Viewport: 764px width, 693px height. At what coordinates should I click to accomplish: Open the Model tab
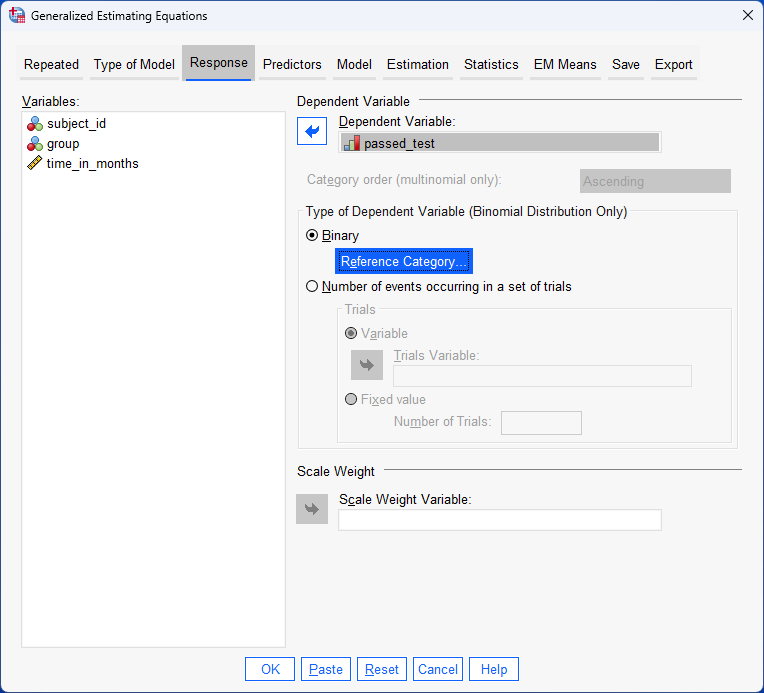pos(354,64)
